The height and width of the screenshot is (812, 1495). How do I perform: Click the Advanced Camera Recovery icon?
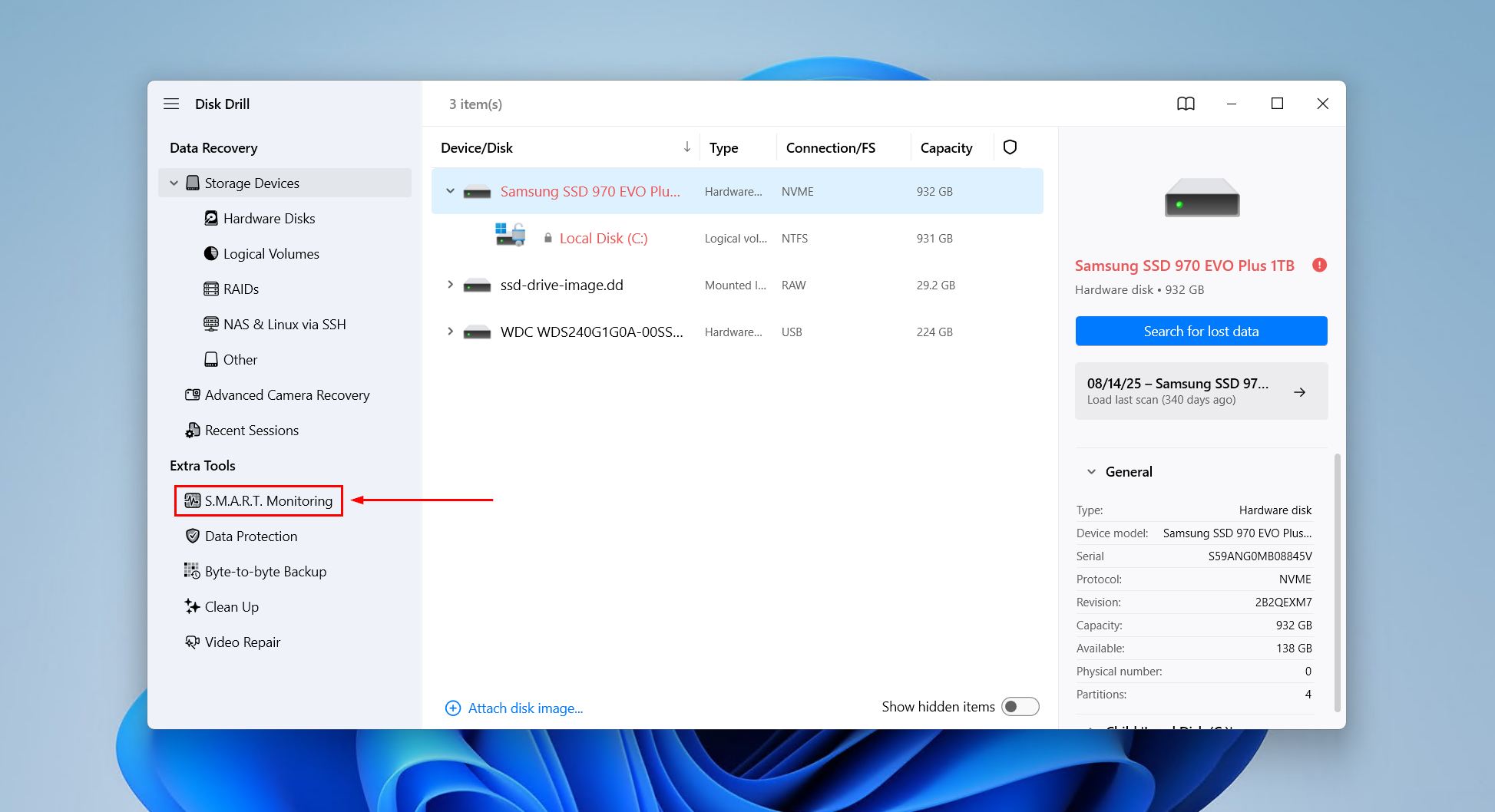pos(193,394)
